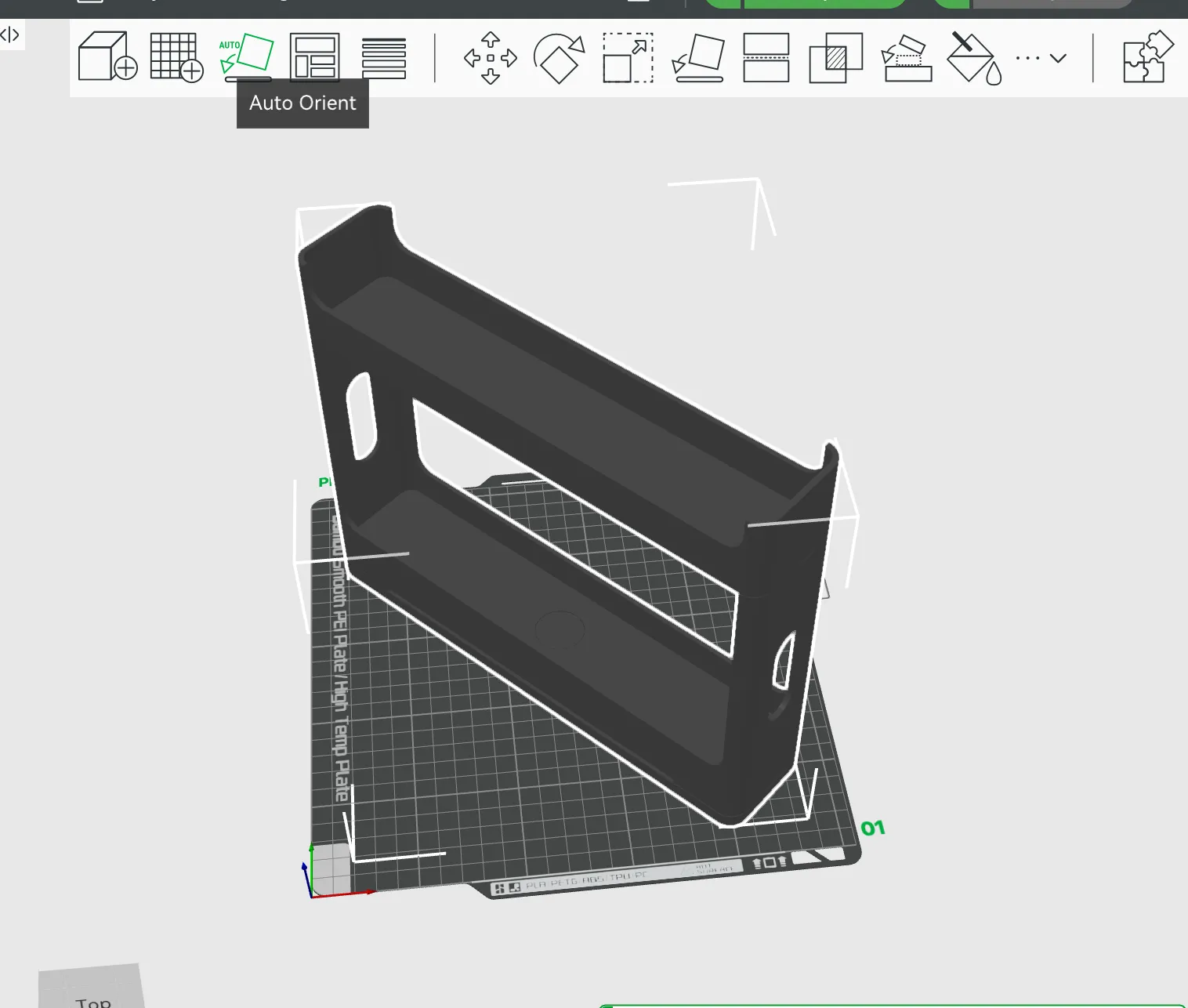Select the Rotate tool

click(x=559, y=58)
